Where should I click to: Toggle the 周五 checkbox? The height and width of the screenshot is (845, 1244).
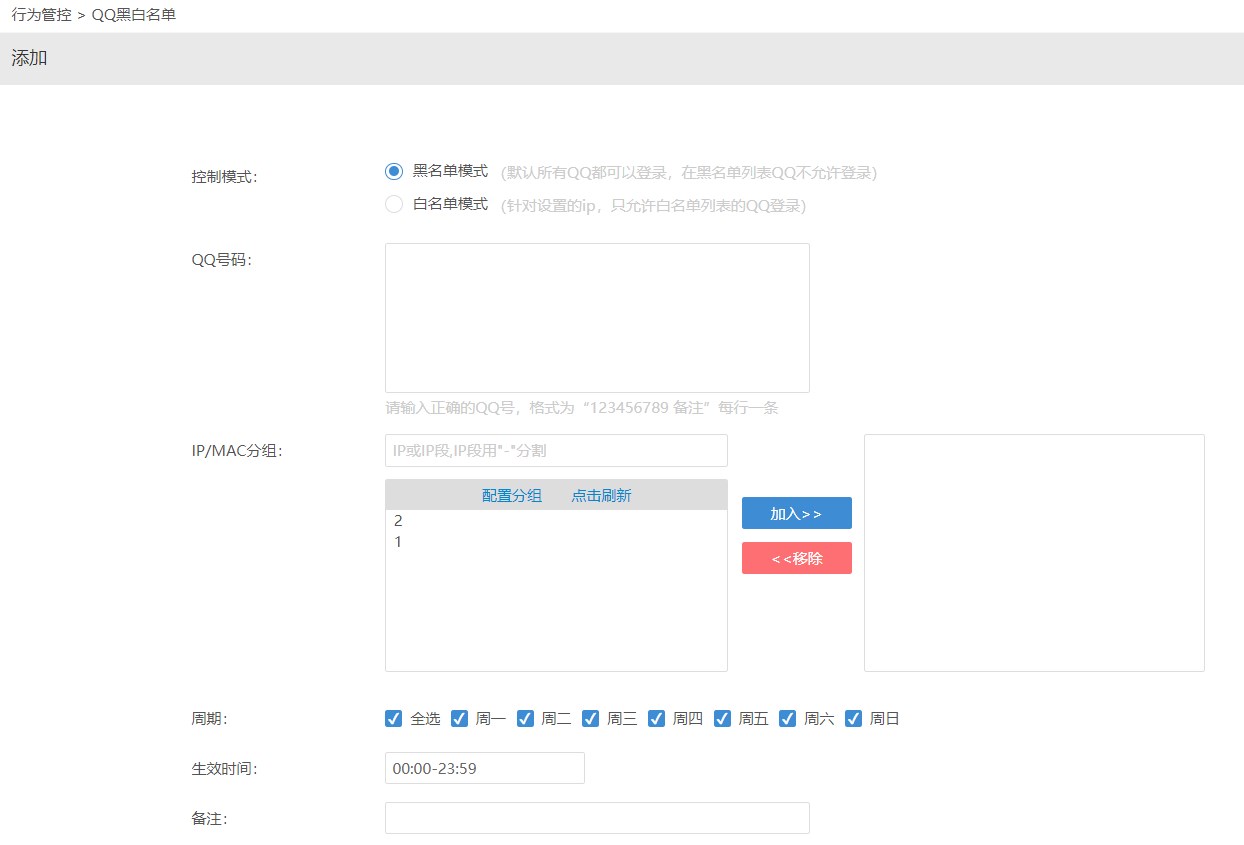coord(723,719)
